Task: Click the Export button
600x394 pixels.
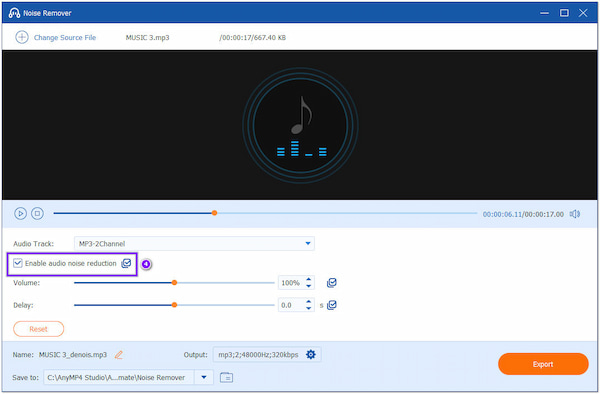Action: pyautogui.click(x=543, y=364)
